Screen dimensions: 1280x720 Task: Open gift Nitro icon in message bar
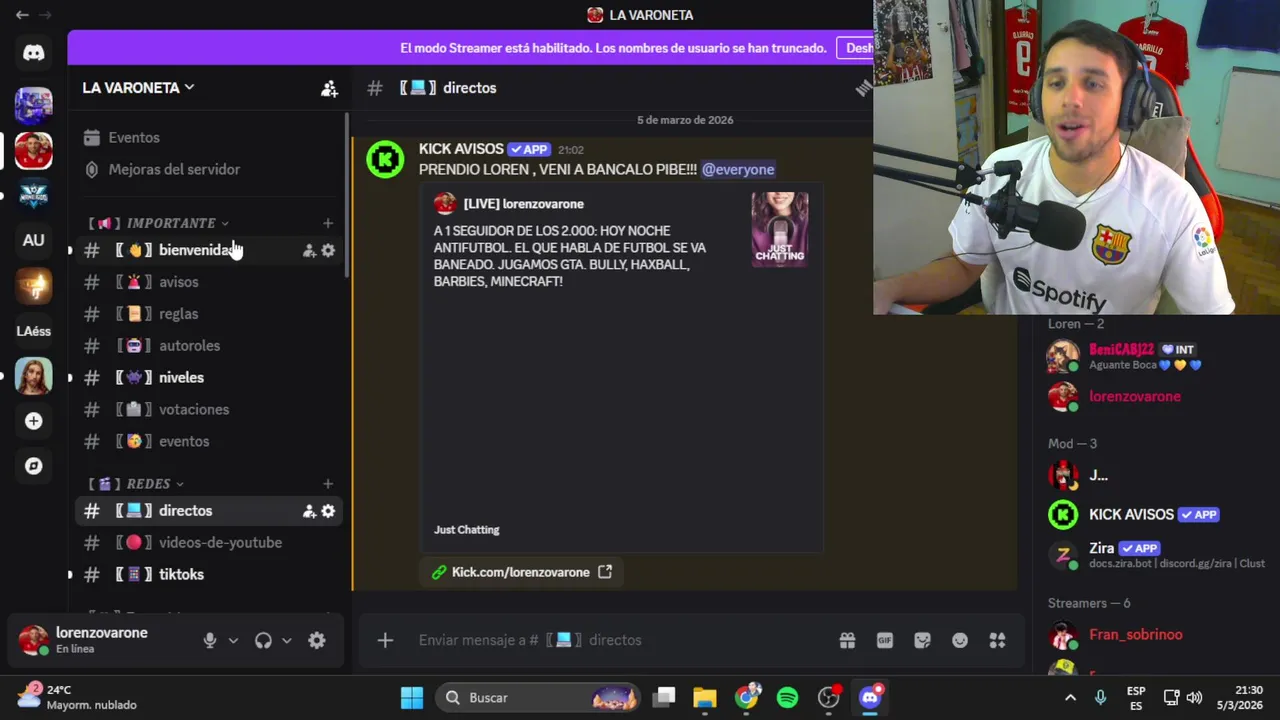[x=847, y=640]
